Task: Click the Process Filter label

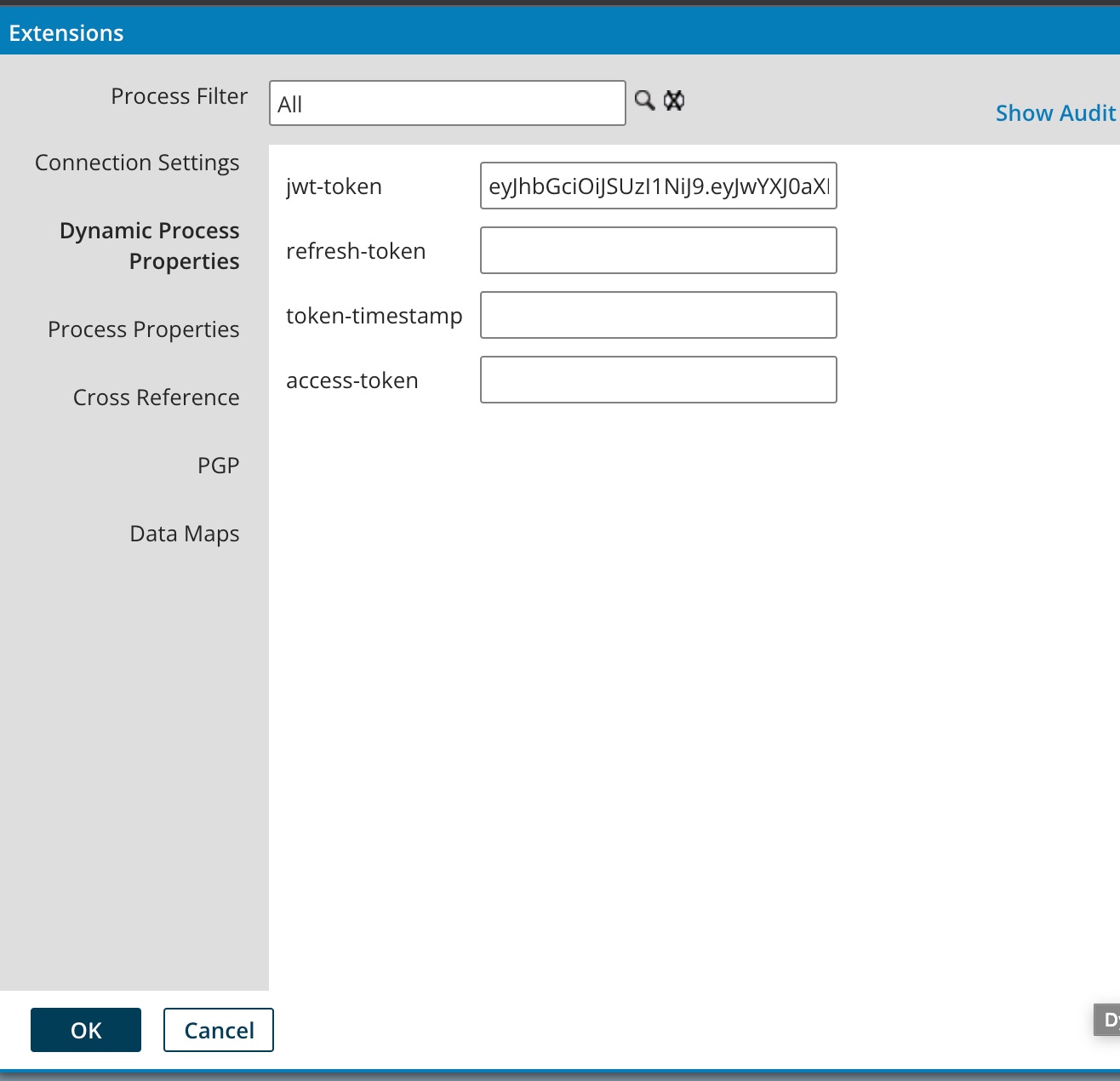Action: tap(180, 96)
